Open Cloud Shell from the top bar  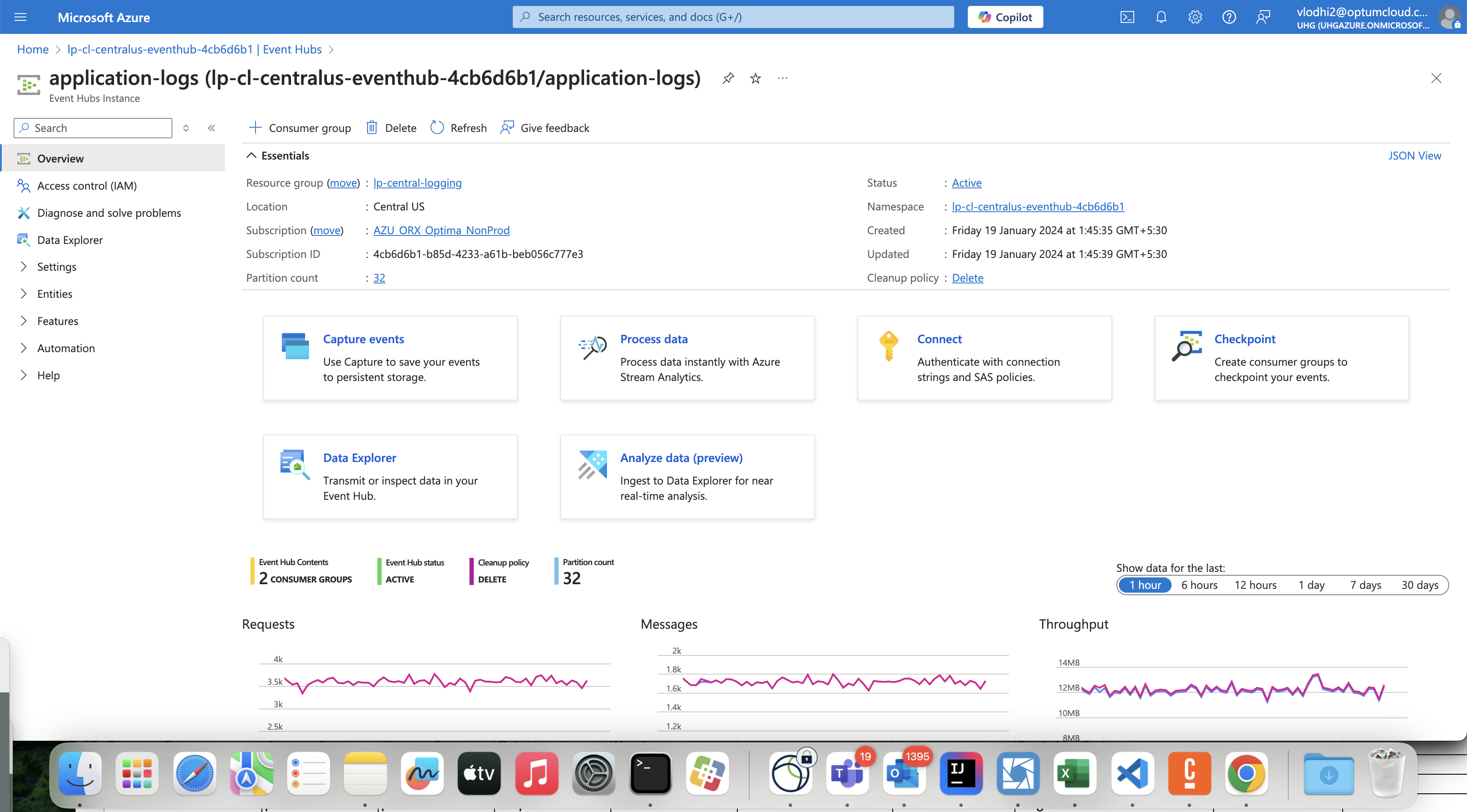point(1127,17)
